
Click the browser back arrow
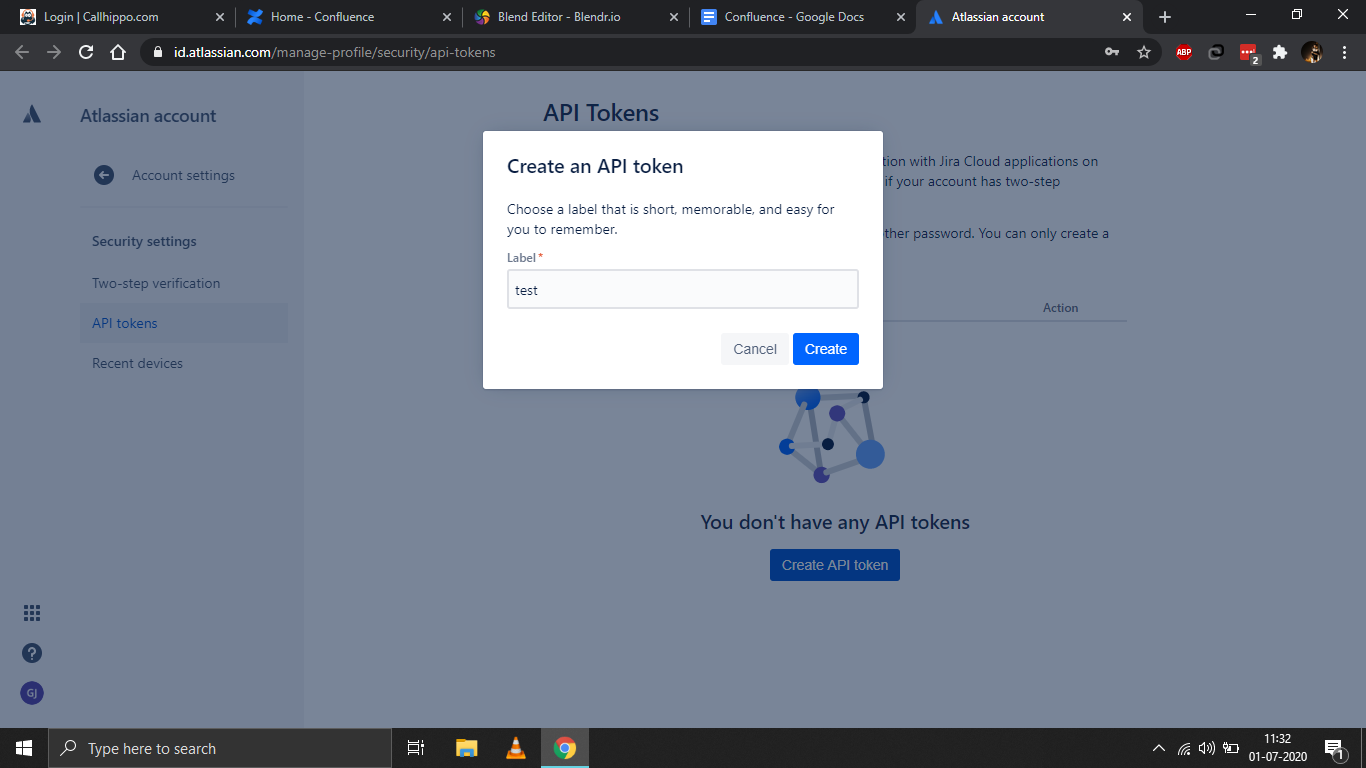click(x=22, y=52)
